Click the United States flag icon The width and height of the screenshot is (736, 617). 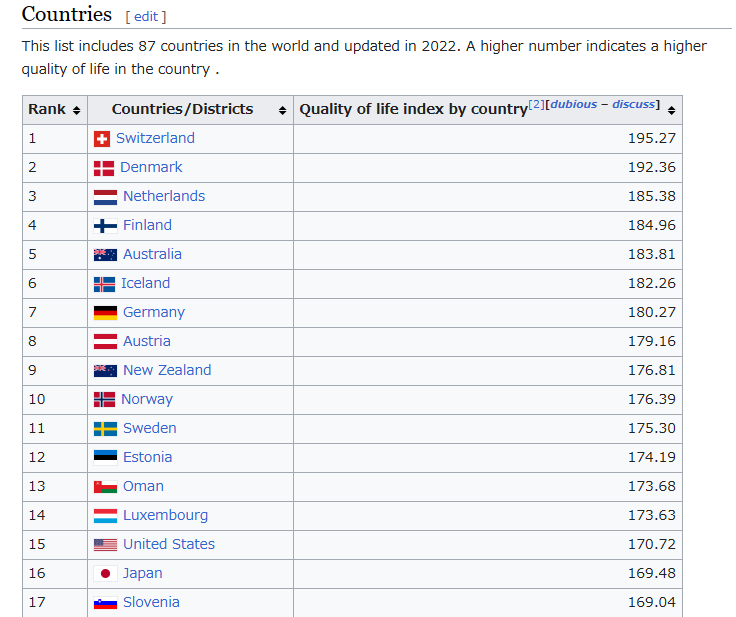pyautogui.click(x=105, y=545)
